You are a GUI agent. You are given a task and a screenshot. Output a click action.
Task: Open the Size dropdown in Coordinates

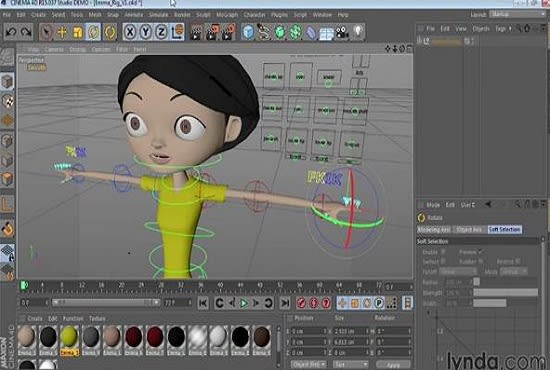pos(350,365)
